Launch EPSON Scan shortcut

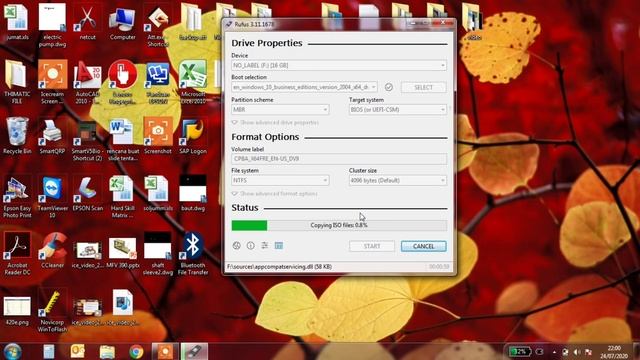pyautogui.click(x=87, y=194)
